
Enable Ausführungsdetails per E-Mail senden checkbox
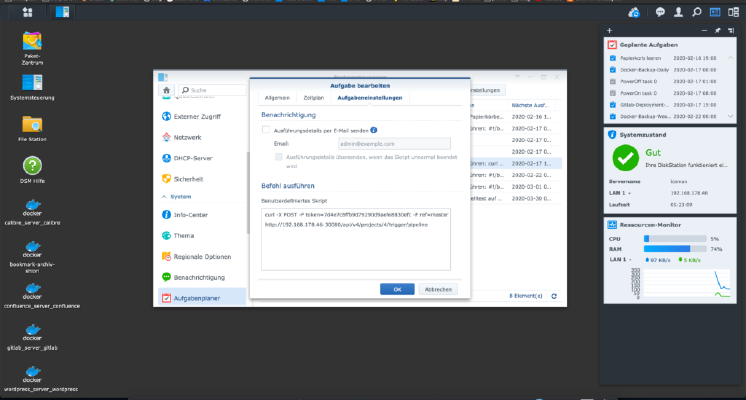click(266, 130)
